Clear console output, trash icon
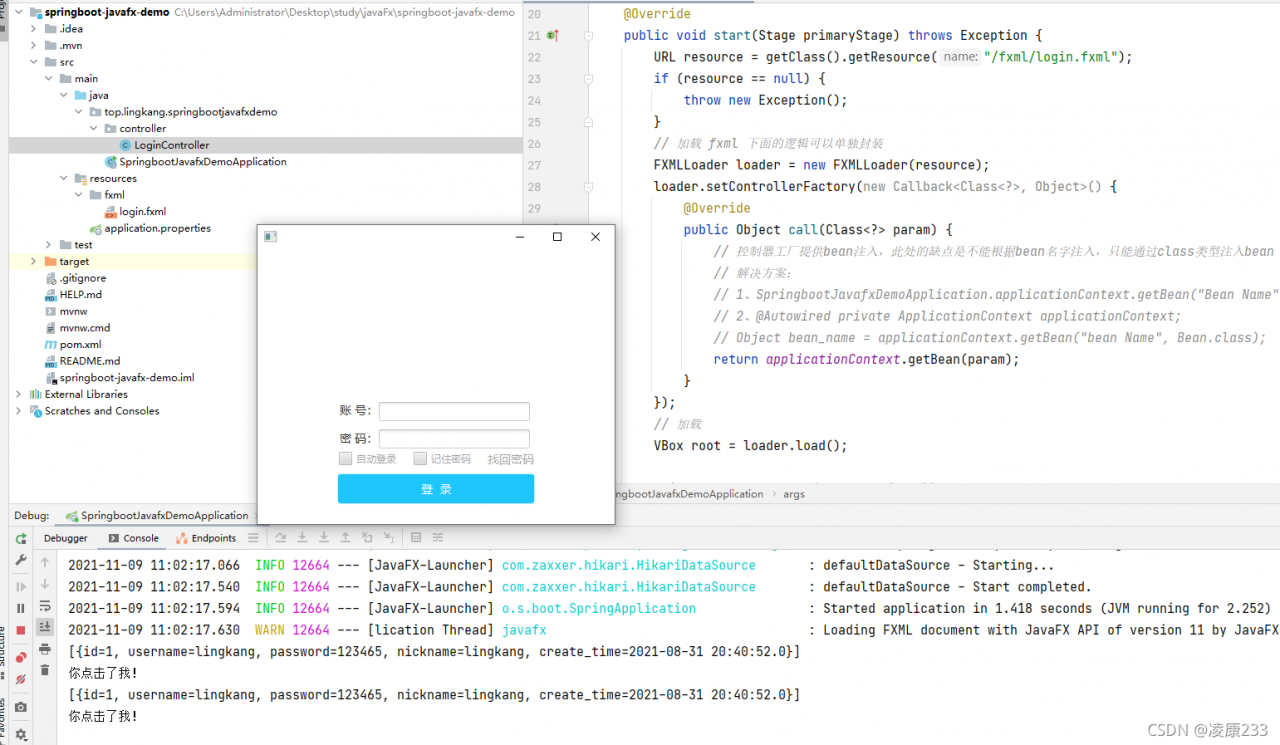1280x745 pixels. 45,670
